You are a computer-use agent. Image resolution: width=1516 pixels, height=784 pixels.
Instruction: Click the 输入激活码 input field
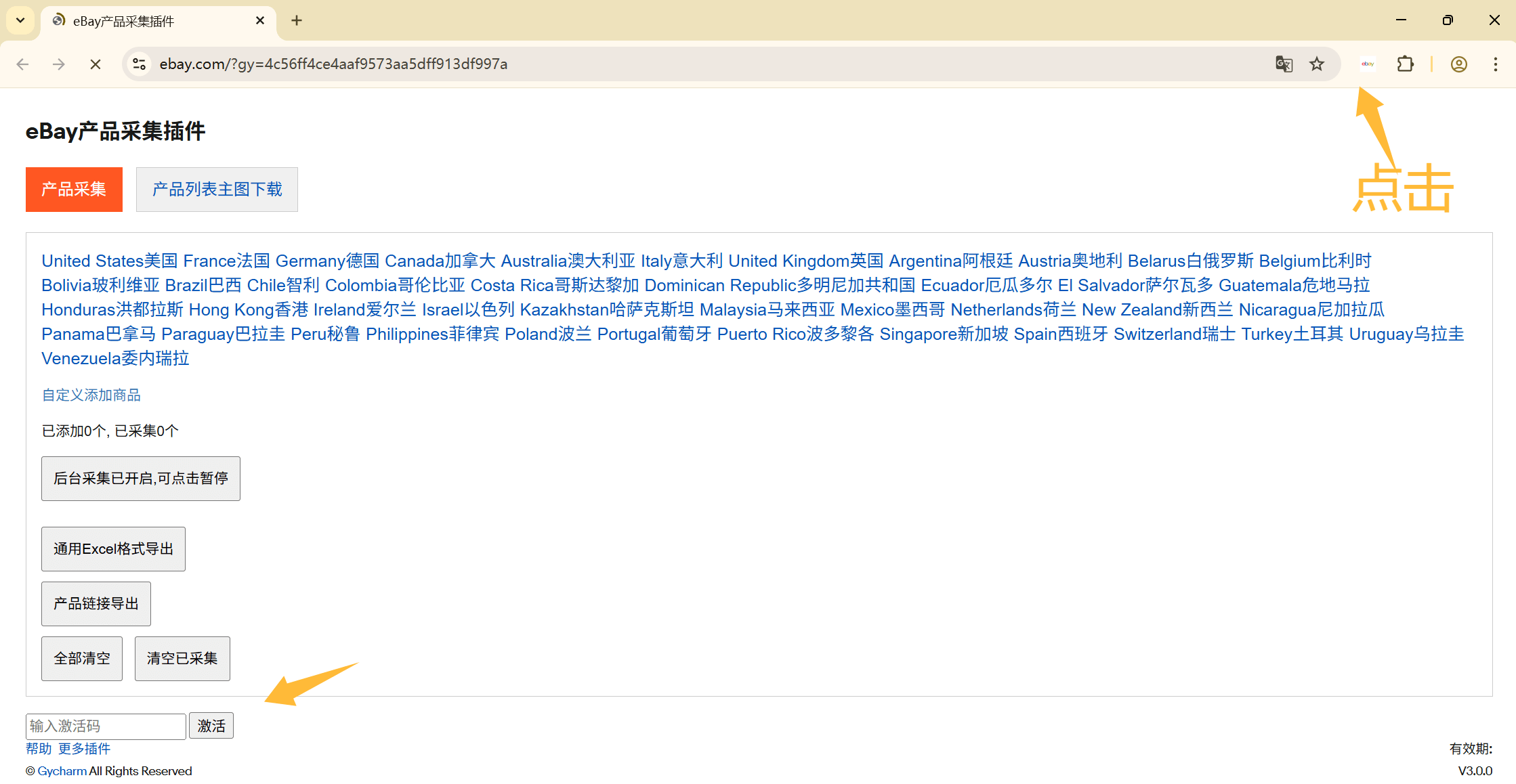pyautogui.click(x=106, y=726)
